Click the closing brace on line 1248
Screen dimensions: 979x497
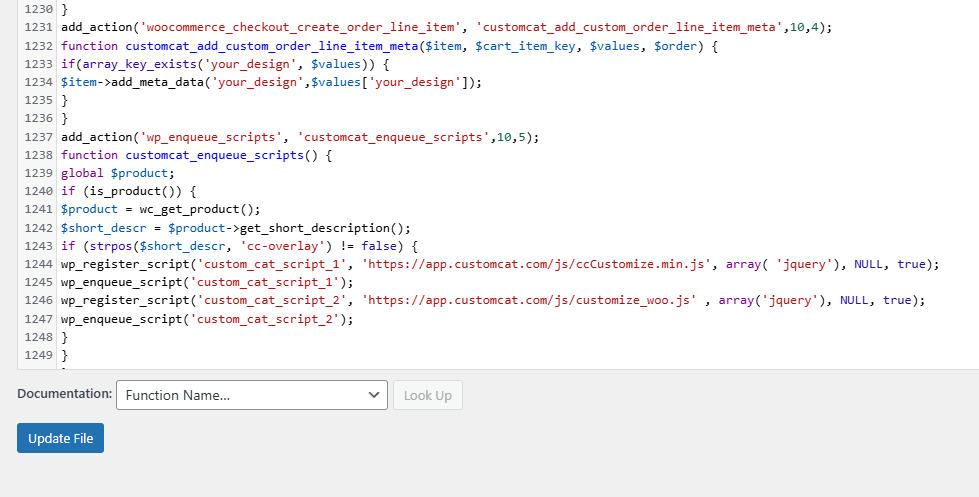point(65,337)
